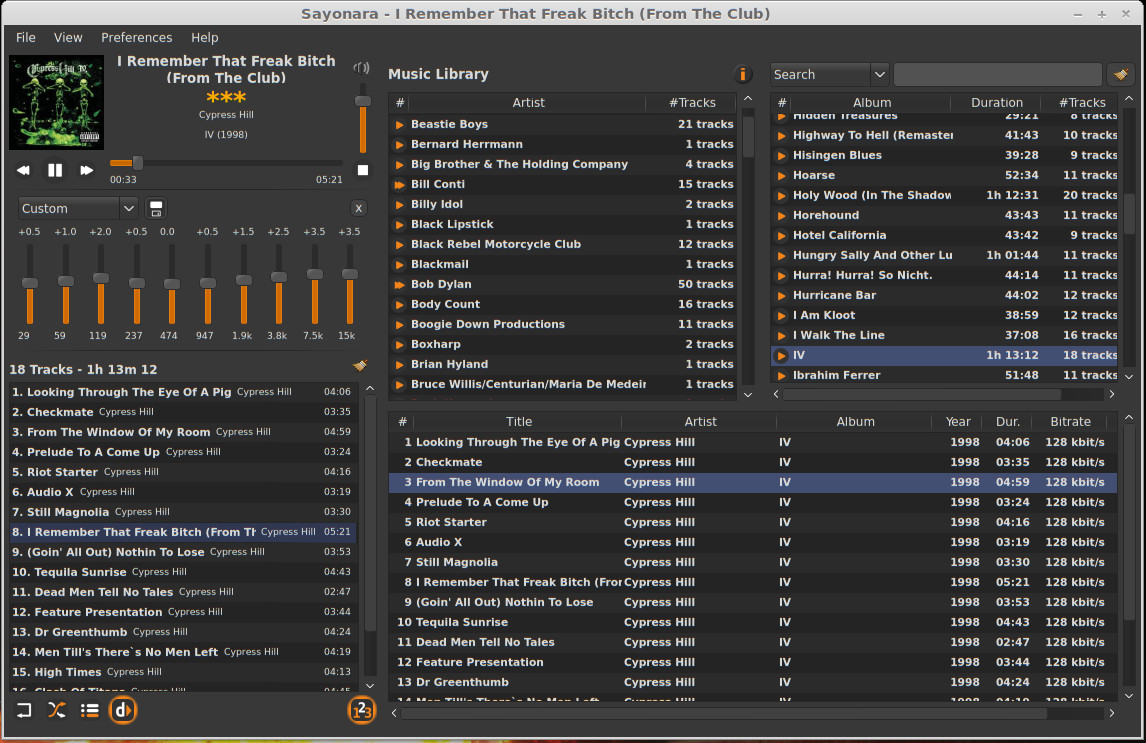Skip to the next track
Image resolution: width=1146 pixels, height=743 pixels.
(x=86, y=170)
